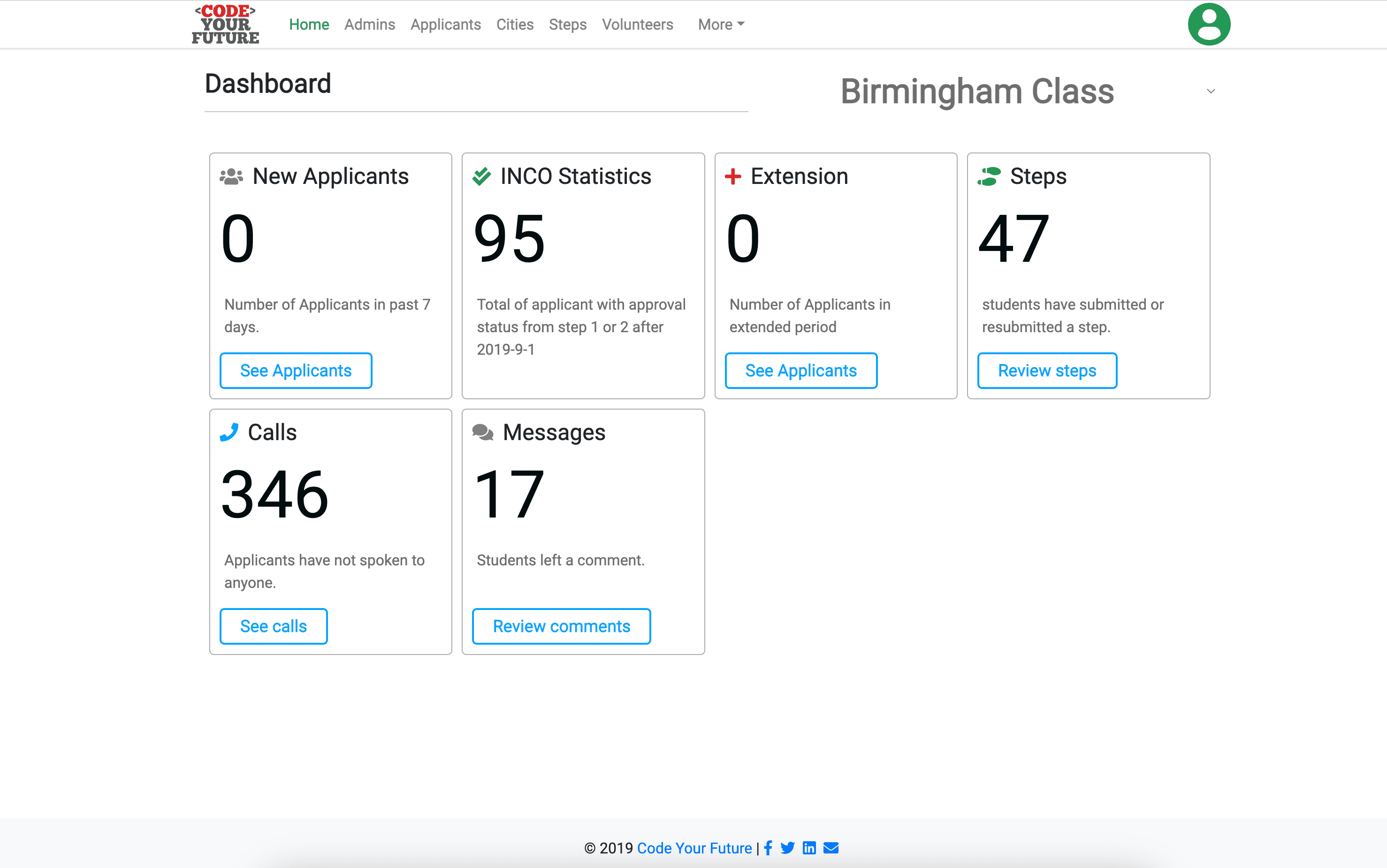The image size is (1387, 868).
Task: Click the green footsteps Steps icon
Action: [x=989, y=176]
